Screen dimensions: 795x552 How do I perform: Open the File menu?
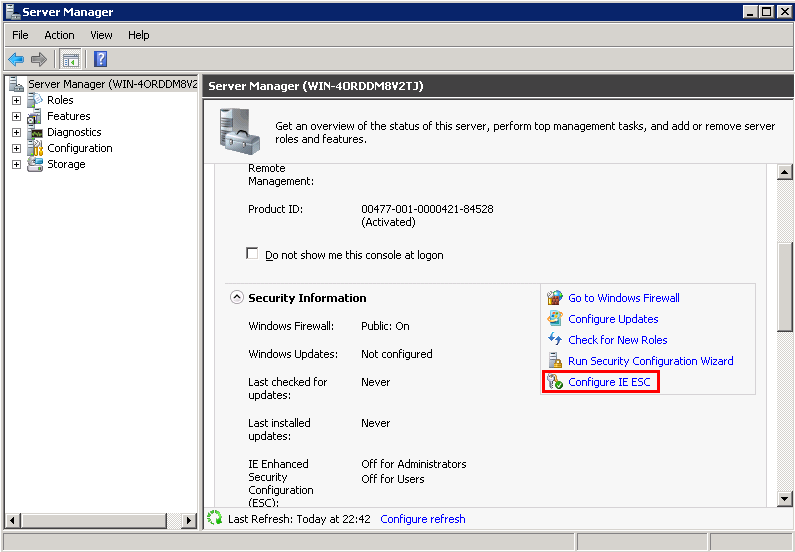click(x=20, y=35)
